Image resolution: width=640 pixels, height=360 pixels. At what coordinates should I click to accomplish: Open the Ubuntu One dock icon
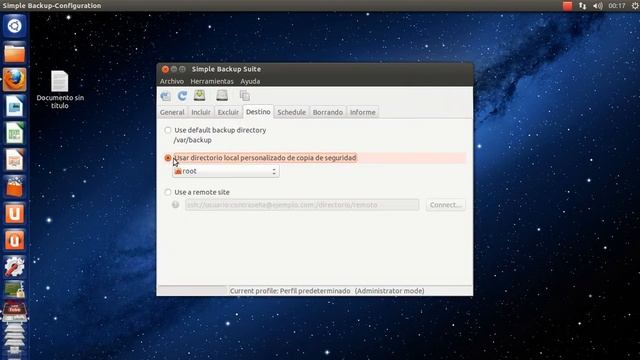pos(14,213)
